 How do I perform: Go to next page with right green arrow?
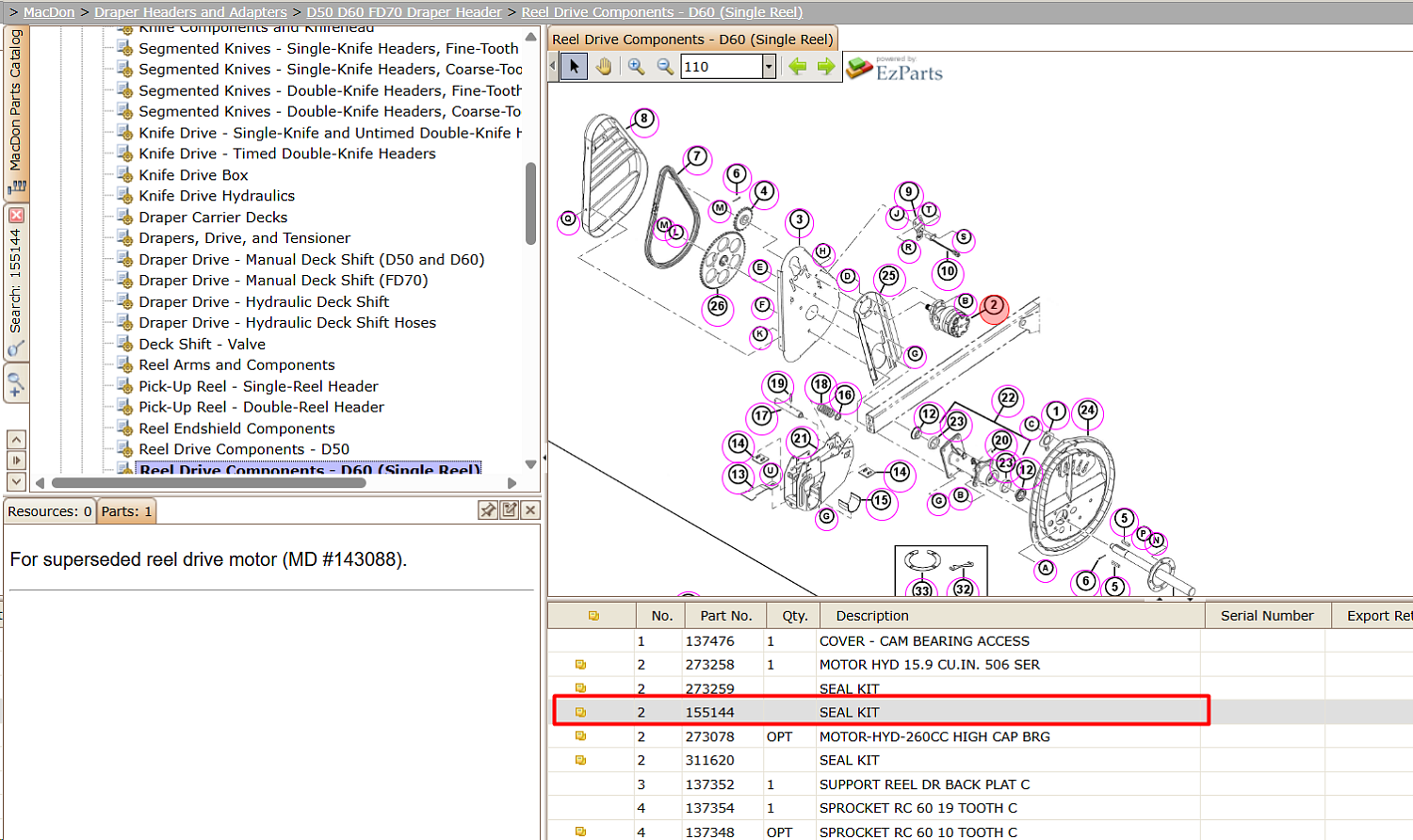click(x=826, y=67)
